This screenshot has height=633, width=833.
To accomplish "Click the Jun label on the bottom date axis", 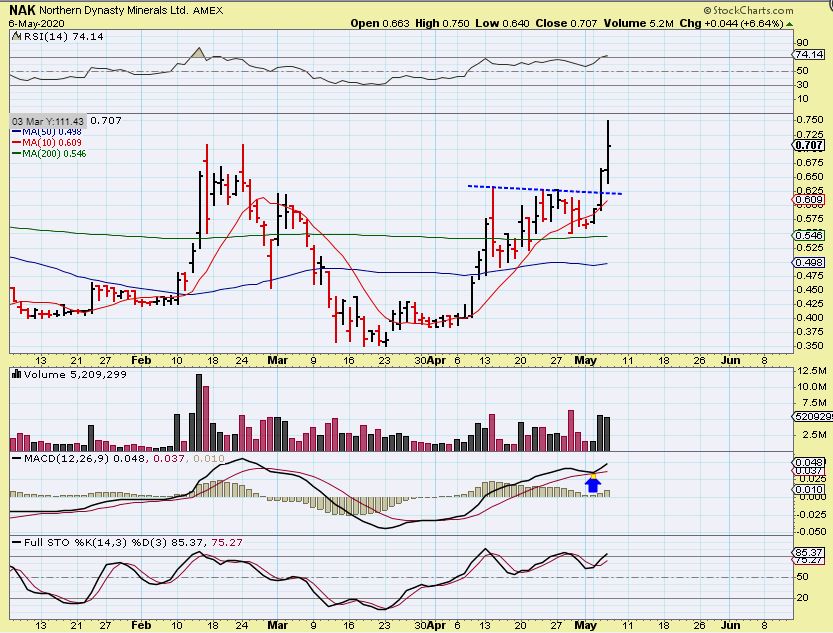I will click(x=730, y=625).
